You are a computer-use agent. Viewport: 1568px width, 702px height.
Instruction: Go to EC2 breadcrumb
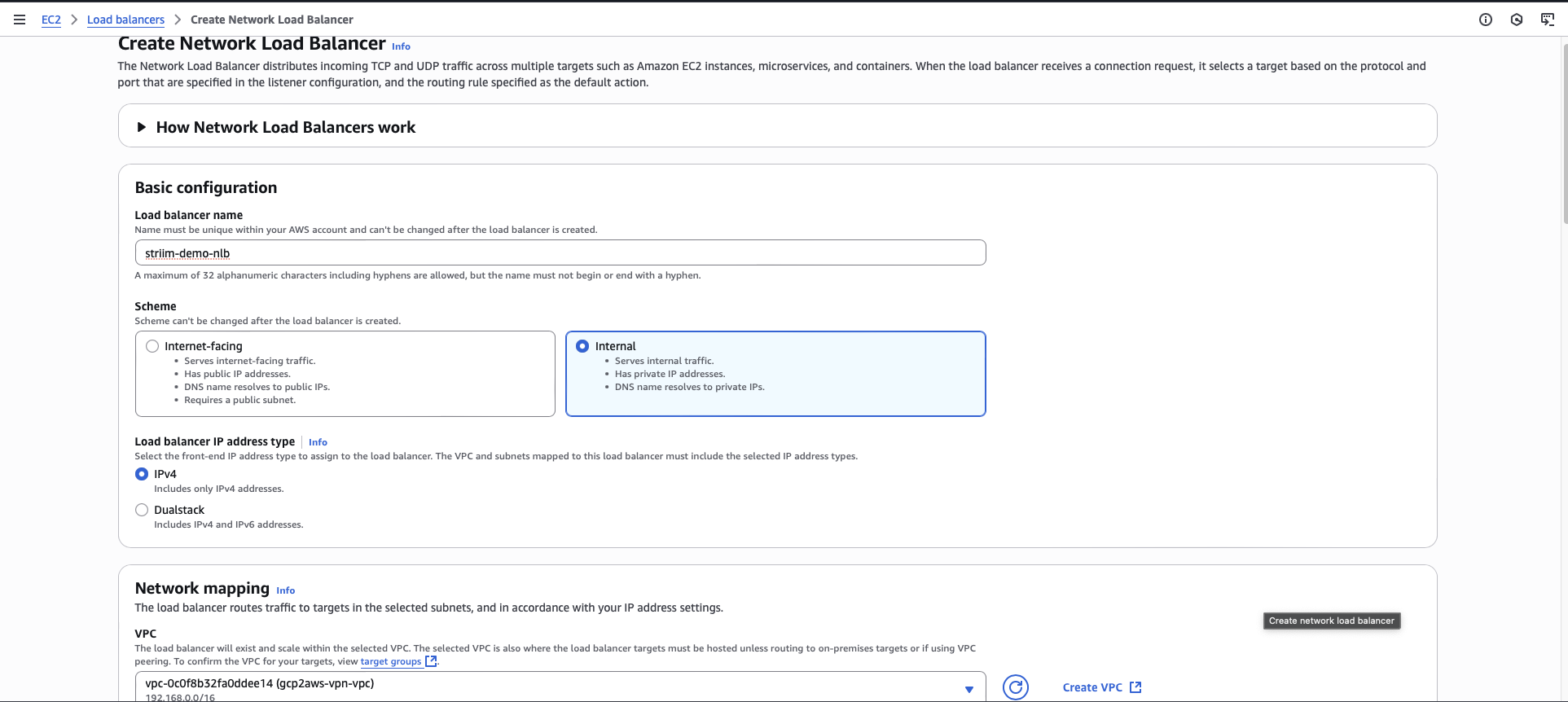click(x=51, y=20)
